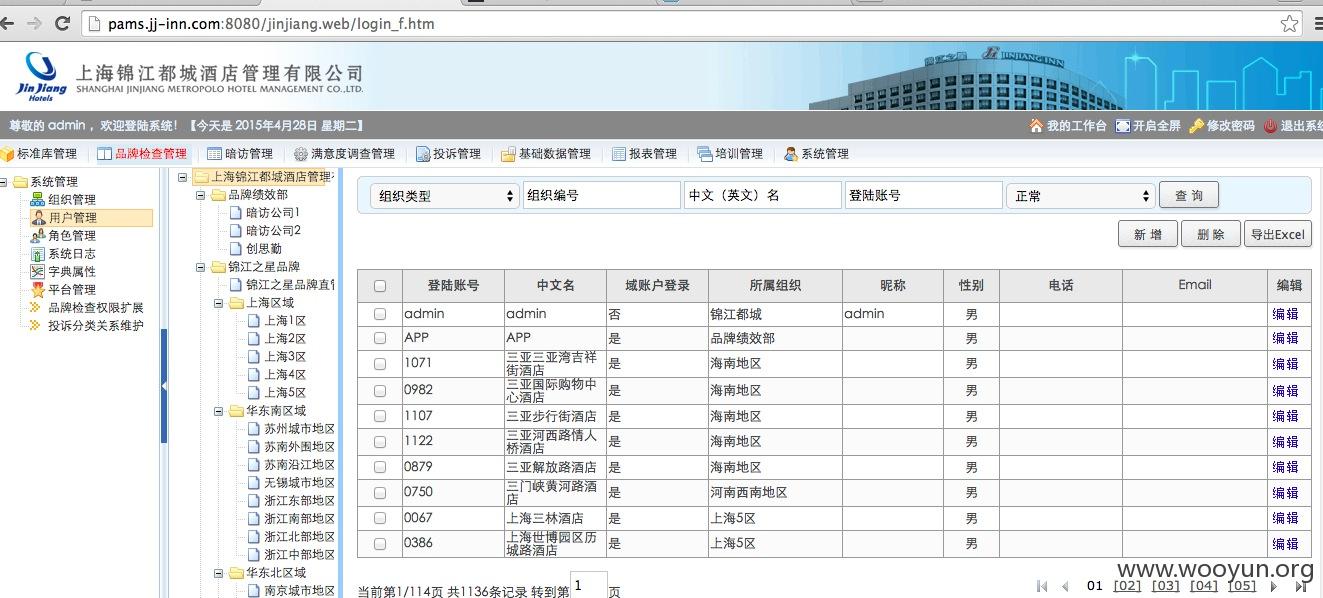
Task: Click the 组织管理 icon in sidebar
Action: click(x=38, y=200)
